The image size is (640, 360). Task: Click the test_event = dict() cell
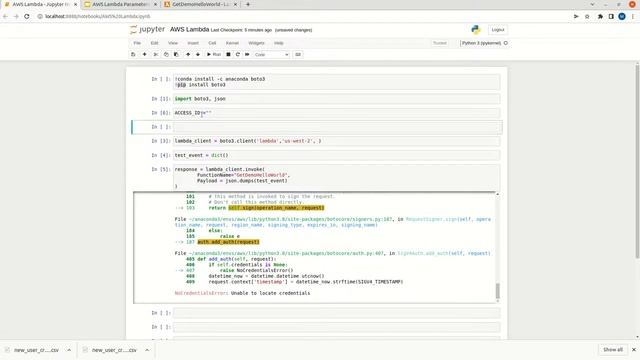[336, 156]
